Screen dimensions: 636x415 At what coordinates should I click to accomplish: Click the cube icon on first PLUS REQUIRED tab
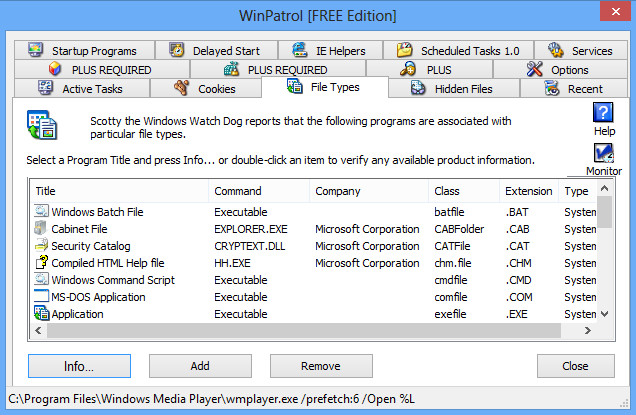tap(55, 69)
